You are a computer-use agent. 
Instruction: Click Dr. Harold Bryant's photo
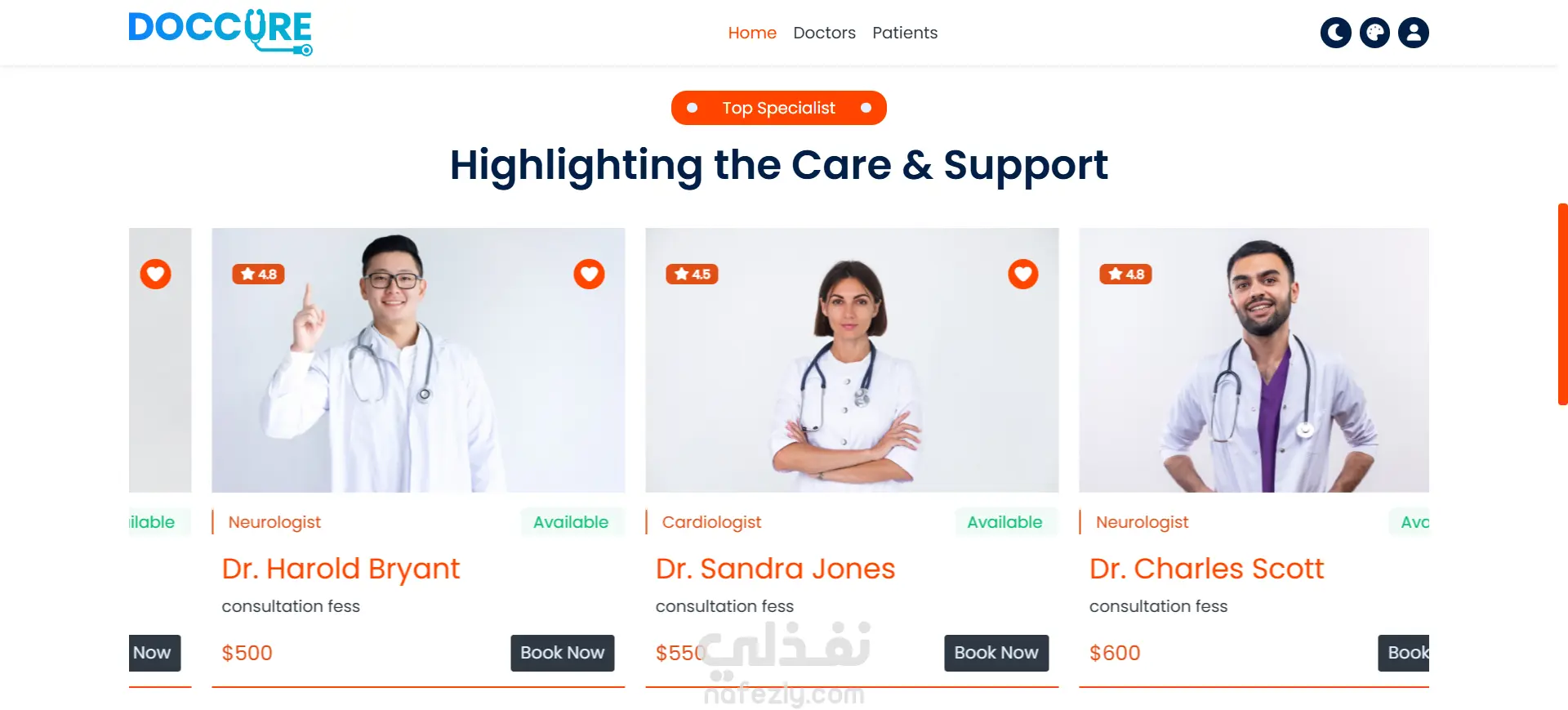point(418,360)
